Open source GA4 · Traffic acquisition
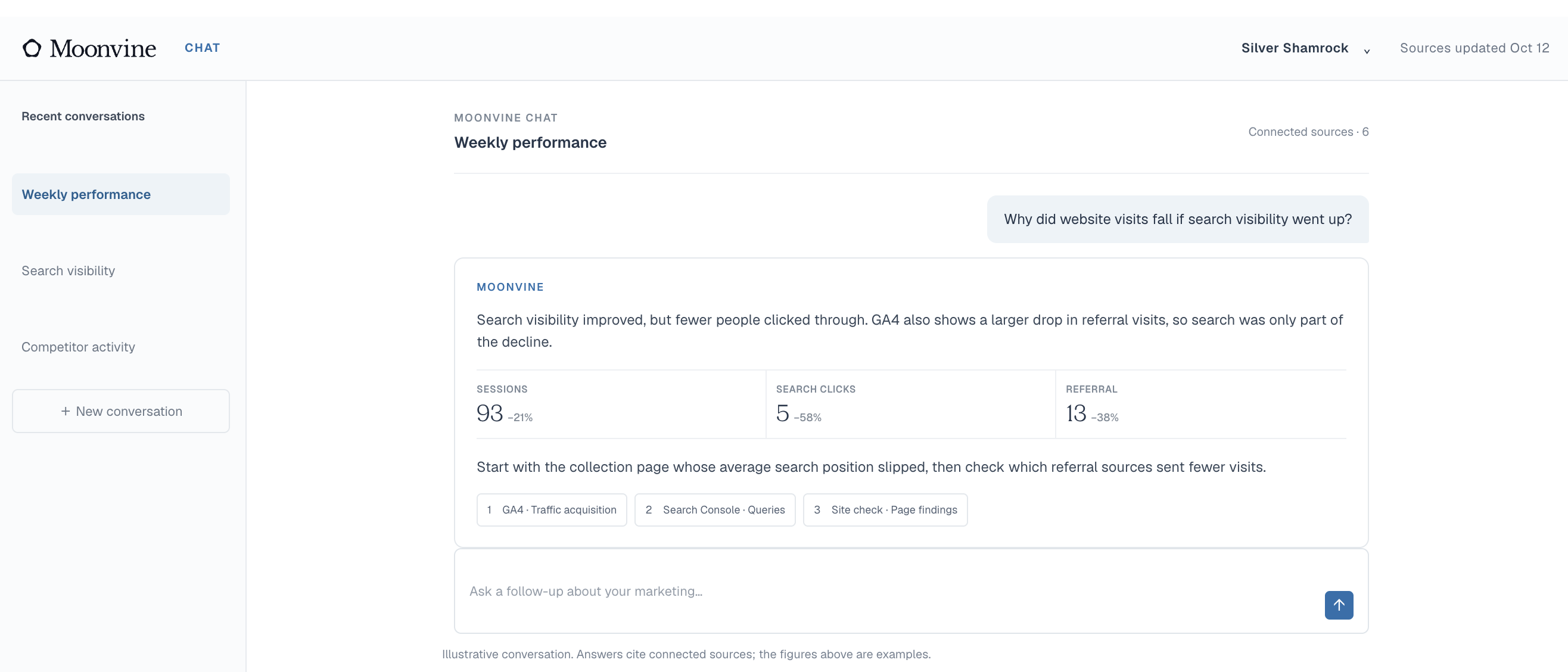Image resolution: width=1568 pixels, height=672 pixels. pos(552,509)
